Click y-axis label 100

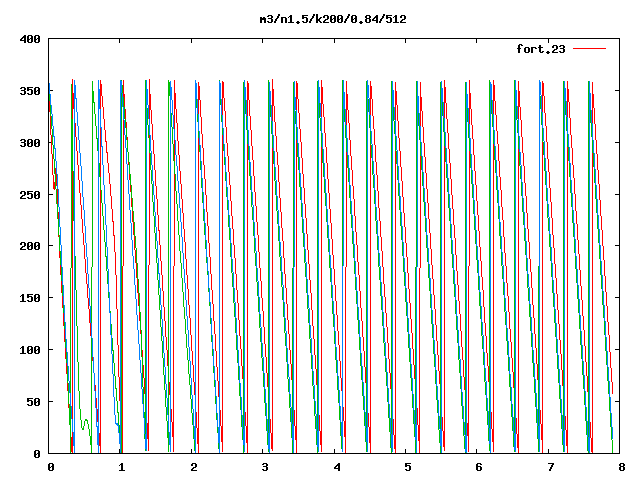pyautogui.click(x=30, y=350)
